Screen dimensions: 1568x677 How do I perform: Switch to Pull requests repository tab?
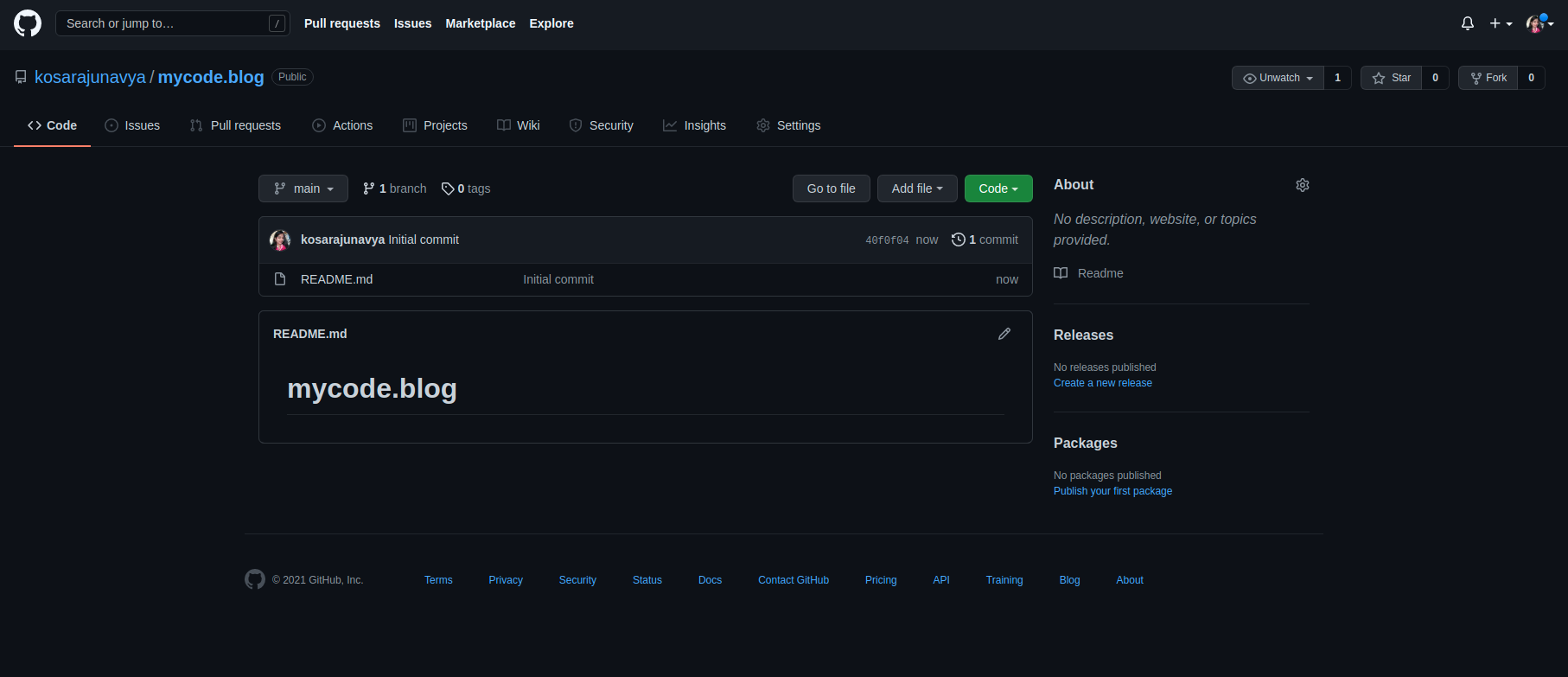235,125
